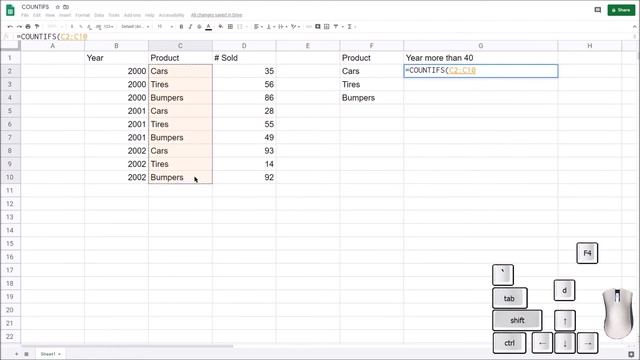Image resolution: width=640 pixels, height=360 pixels.
Task: Click the cell with value 86
Action: tap(244, 98)
